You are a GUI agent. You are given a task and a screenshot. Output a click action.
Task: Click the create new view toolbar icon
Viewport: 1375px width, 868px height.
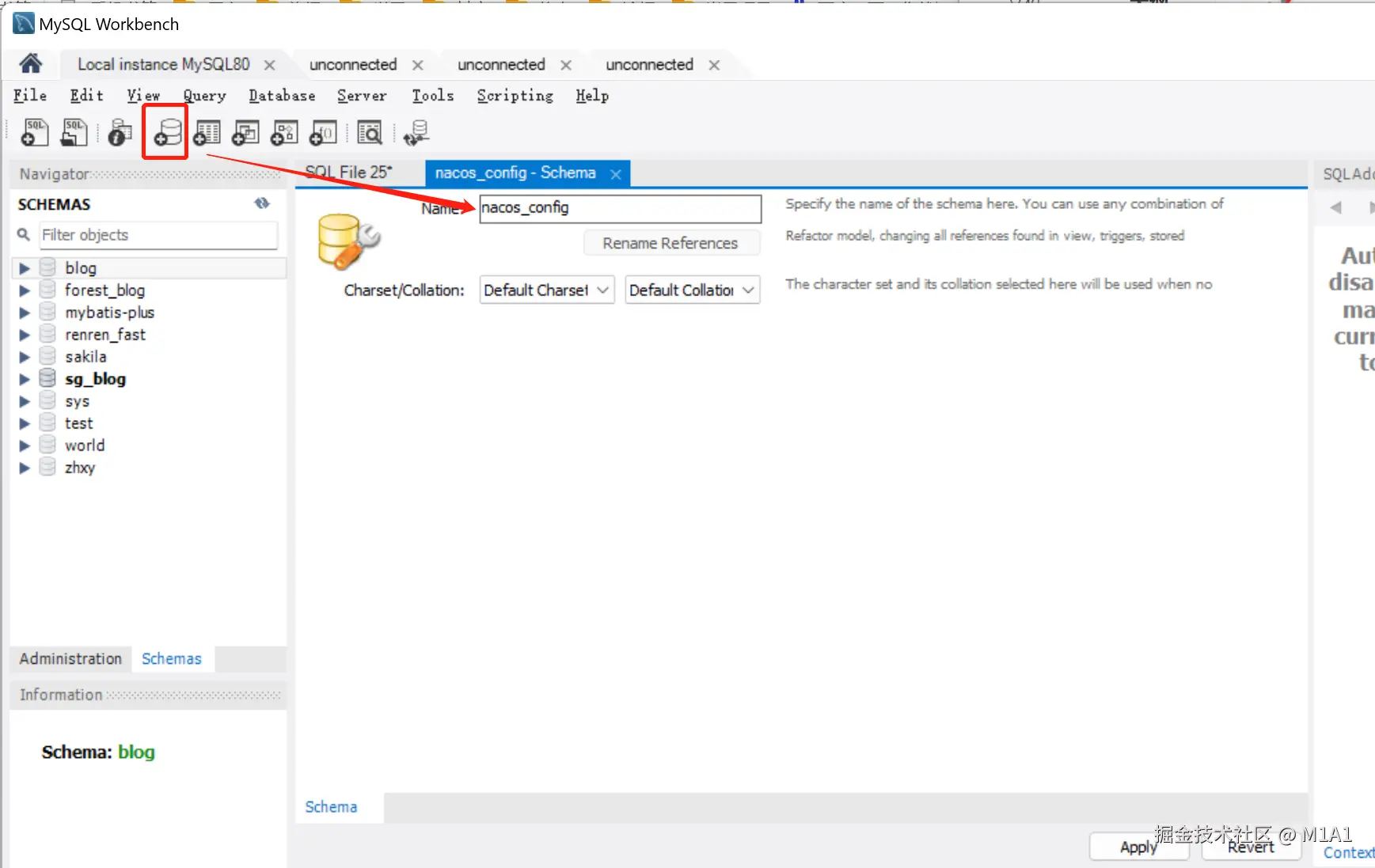pyautogui.click(x=245, y=132)
